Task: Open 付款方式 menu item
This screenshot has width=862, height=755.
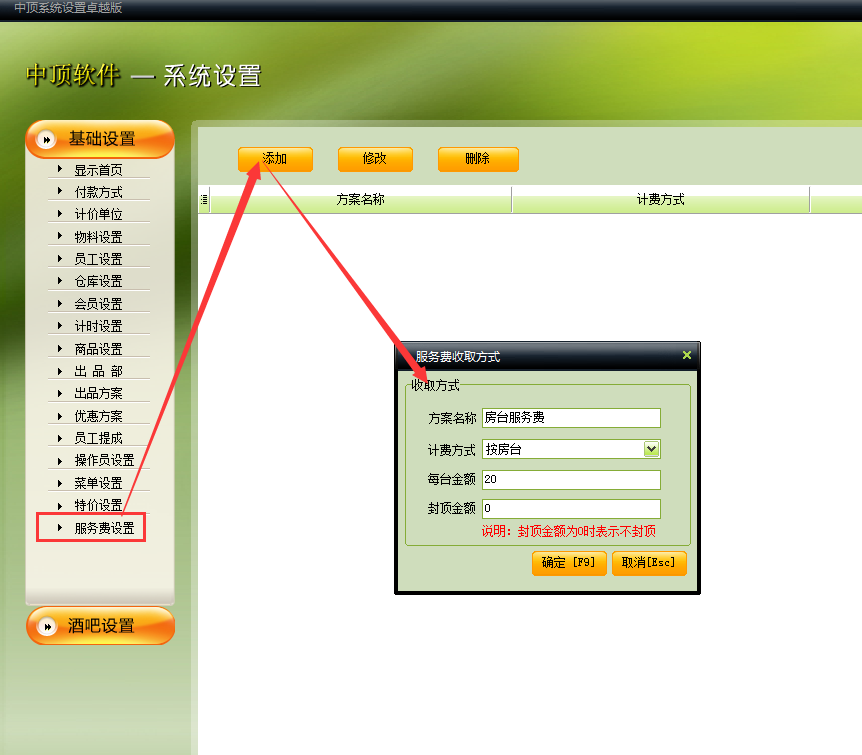Action: 98,192
